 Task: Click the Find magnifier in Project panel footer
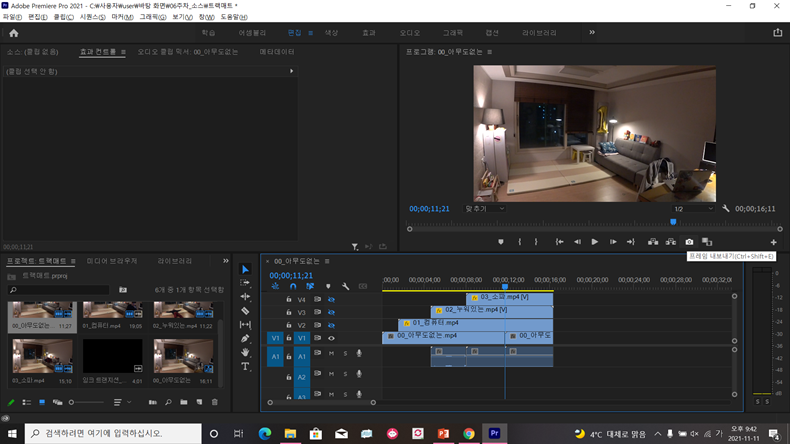pos(168,402)
